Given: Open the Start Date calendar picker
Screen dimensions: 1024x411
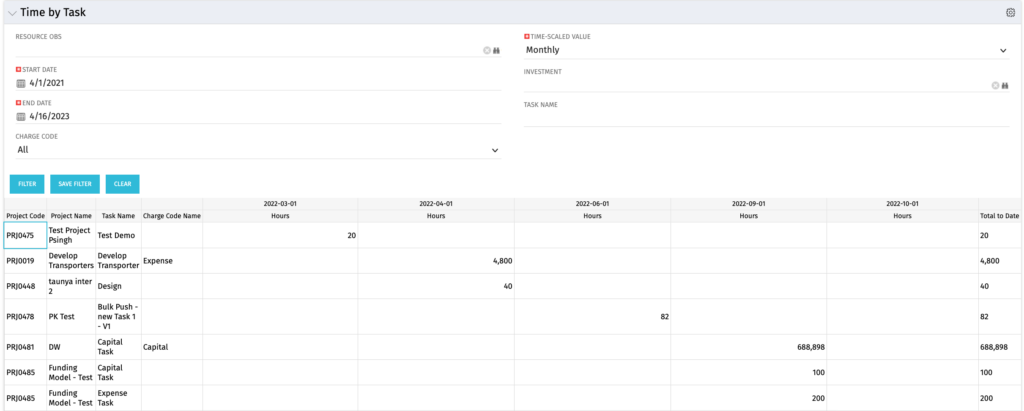Looking at the screenshot, I should (20, 83).
